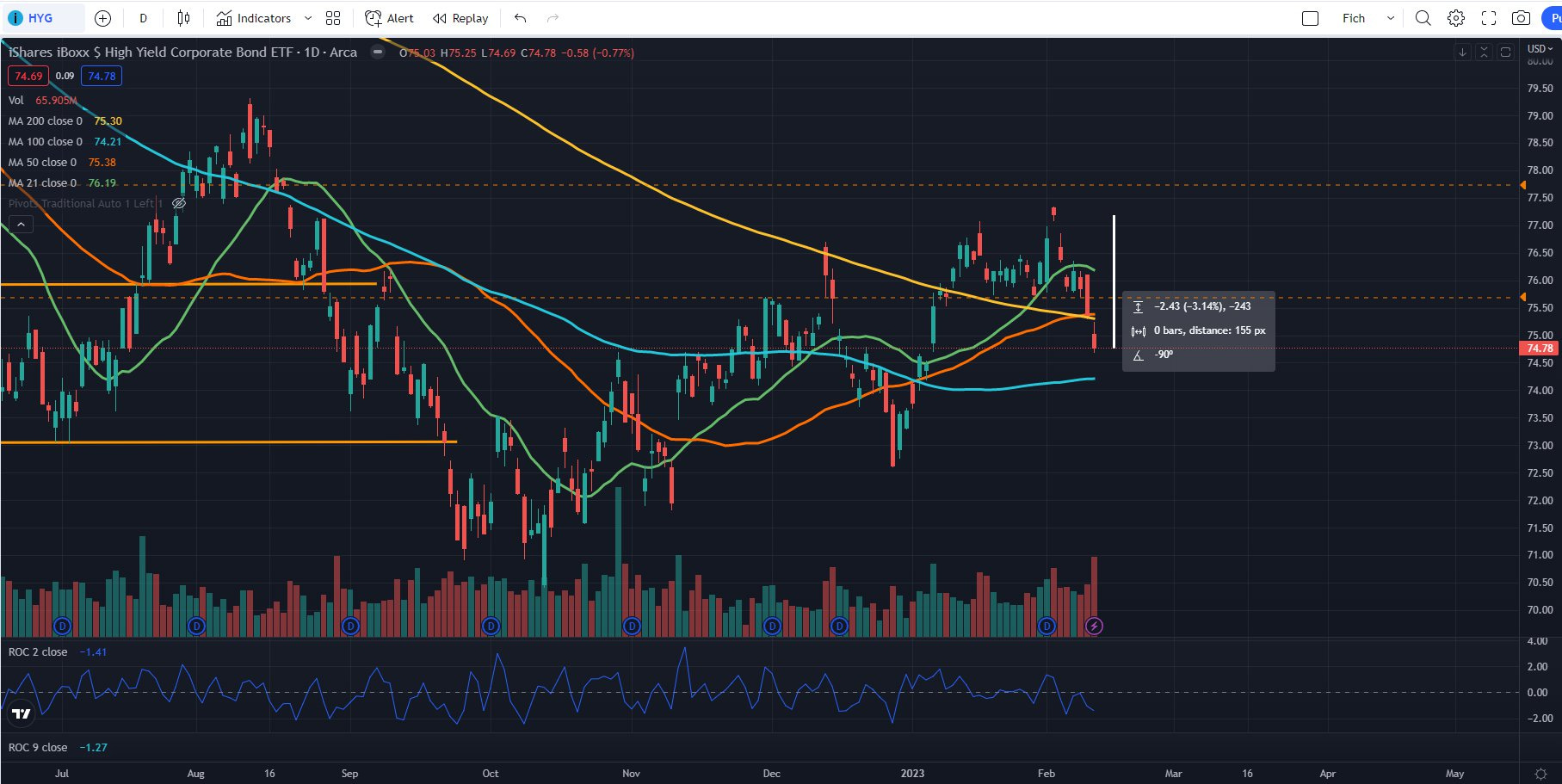The image size is (1562, 784).
Task: Take a chart snapshot with camera icon
Action: (1522, 18)
